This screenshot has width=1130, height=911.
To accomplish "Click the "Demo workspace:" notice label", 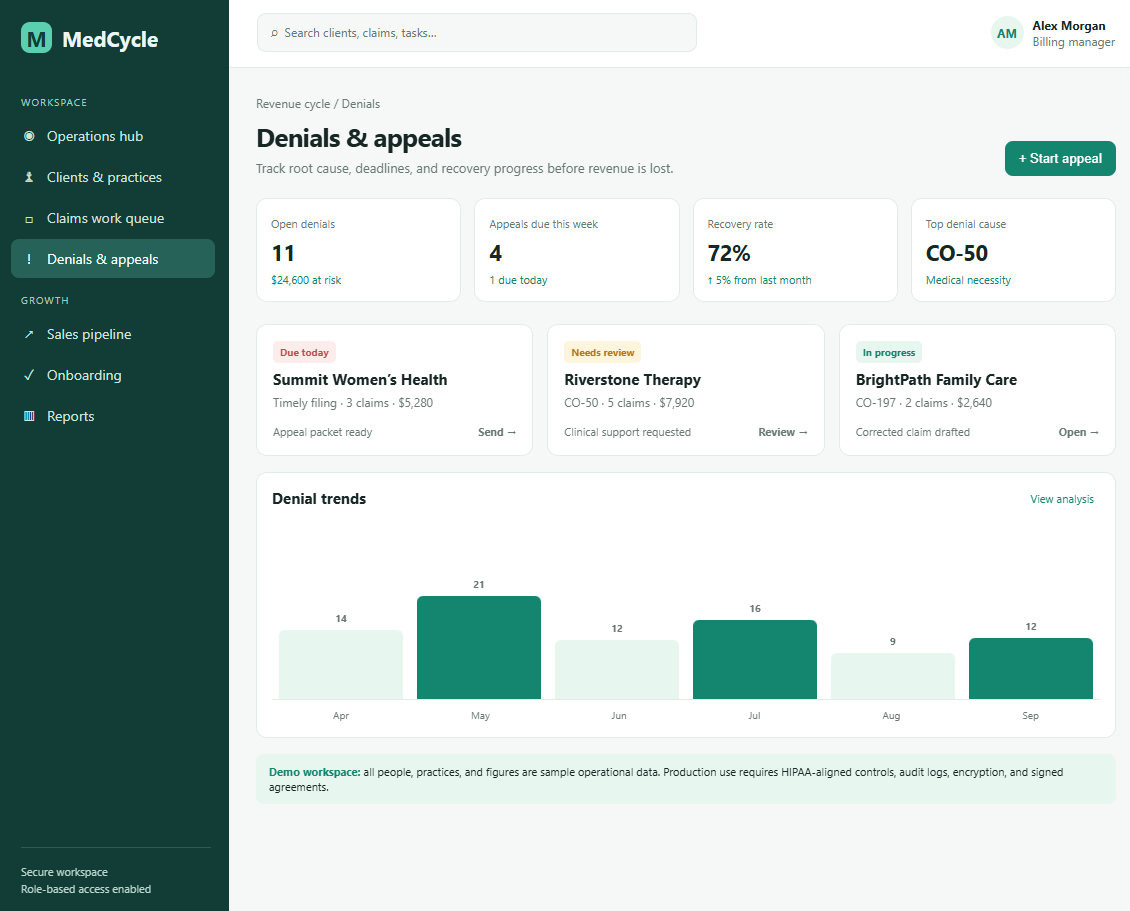I will pyautogui.click(x=314, y=772).
